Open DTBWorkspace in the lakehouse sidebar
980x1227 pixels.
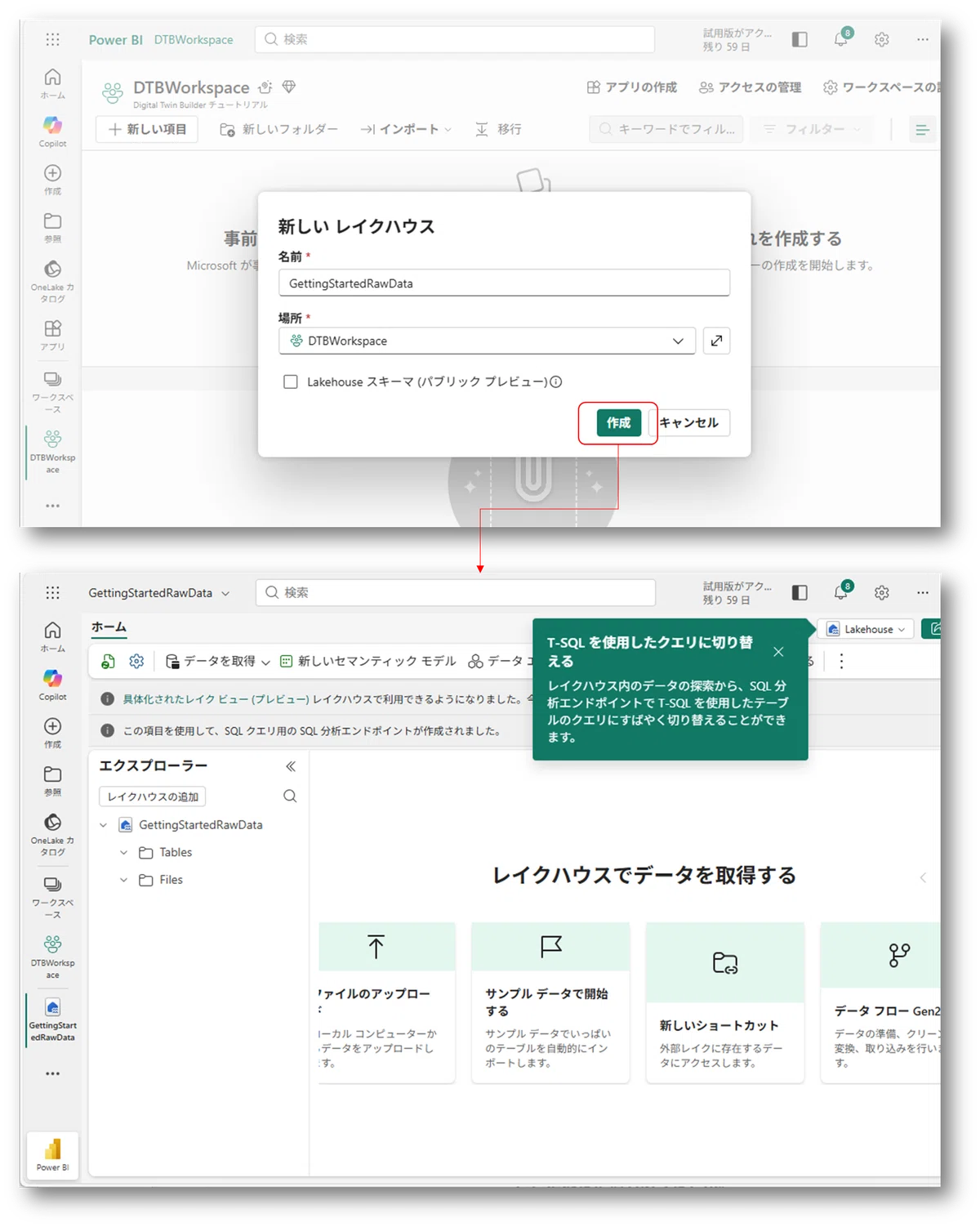[53, 957]
